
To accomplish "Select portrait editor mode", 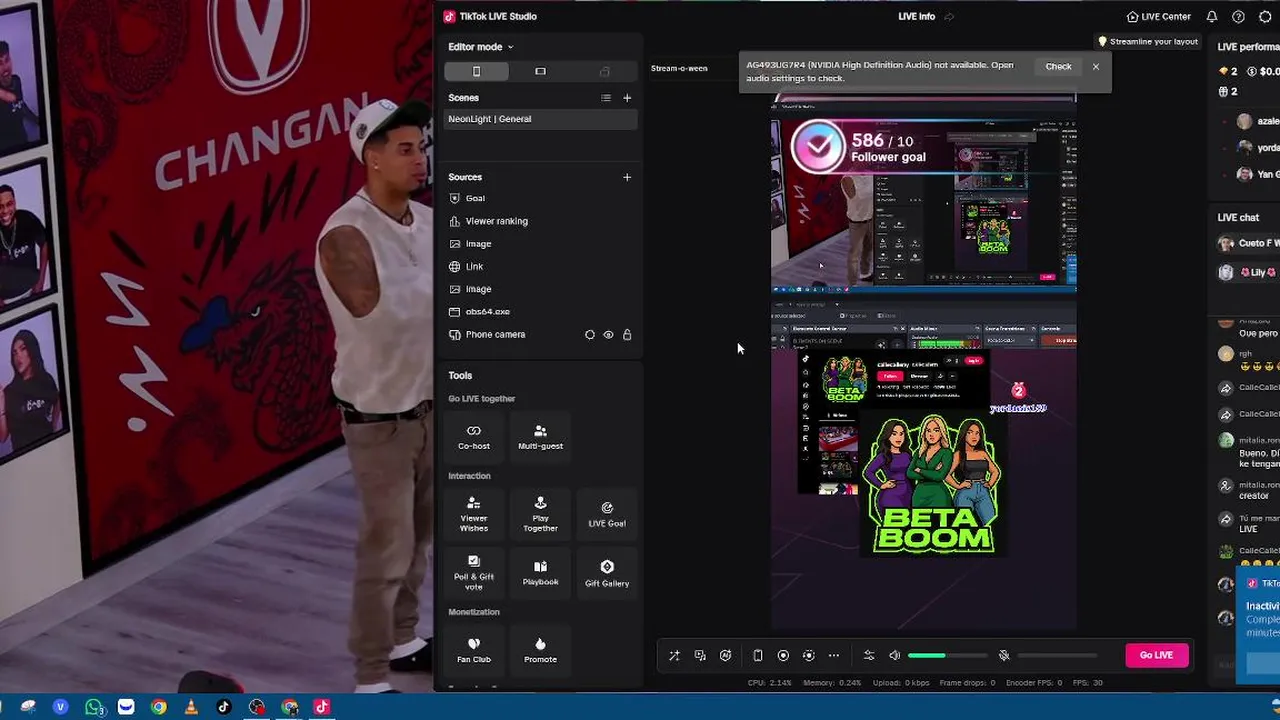I will 476,71.
